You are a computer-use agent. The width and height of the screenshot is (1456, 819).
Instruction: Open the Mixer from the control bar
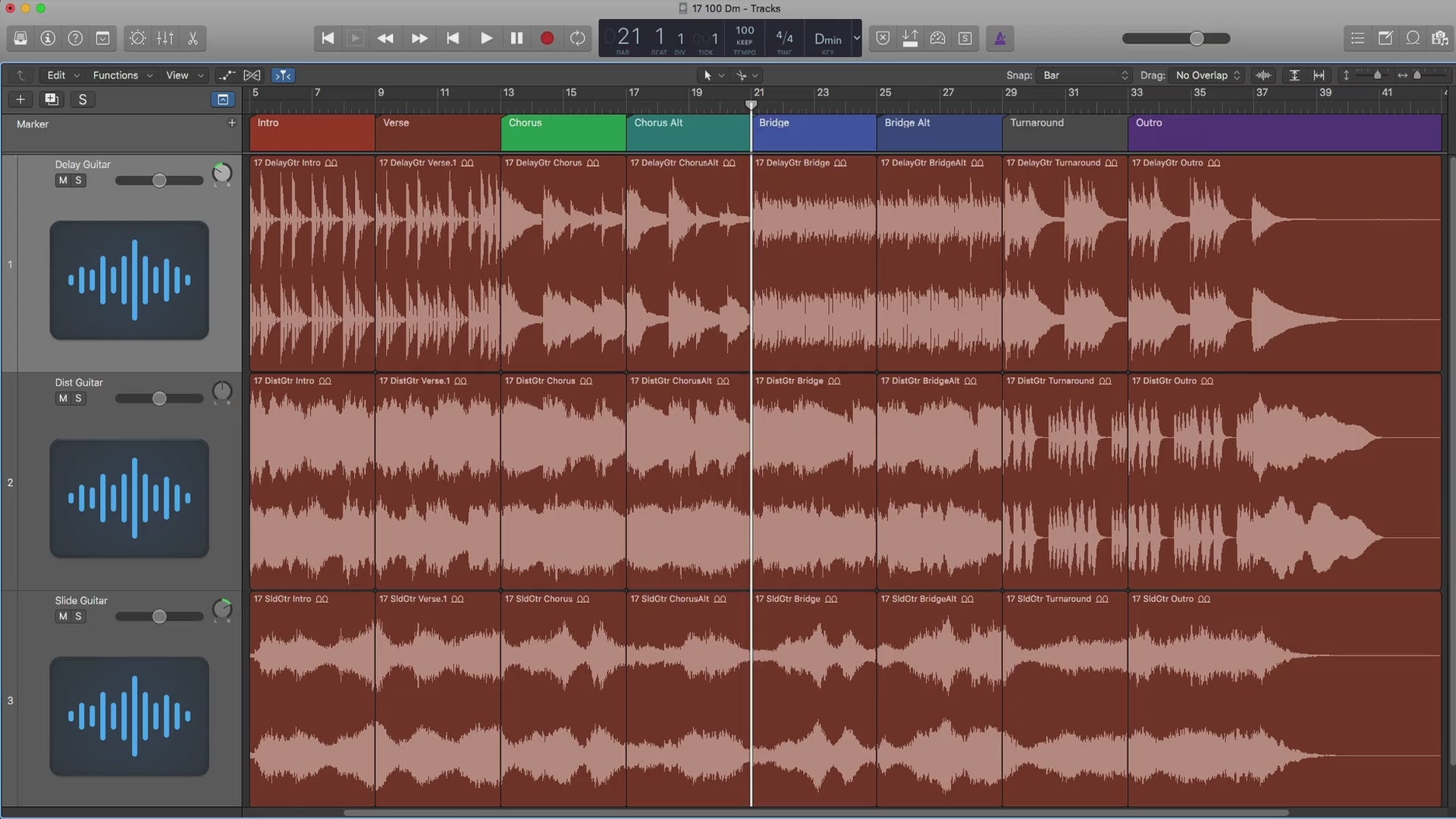[x=165, y=38]
